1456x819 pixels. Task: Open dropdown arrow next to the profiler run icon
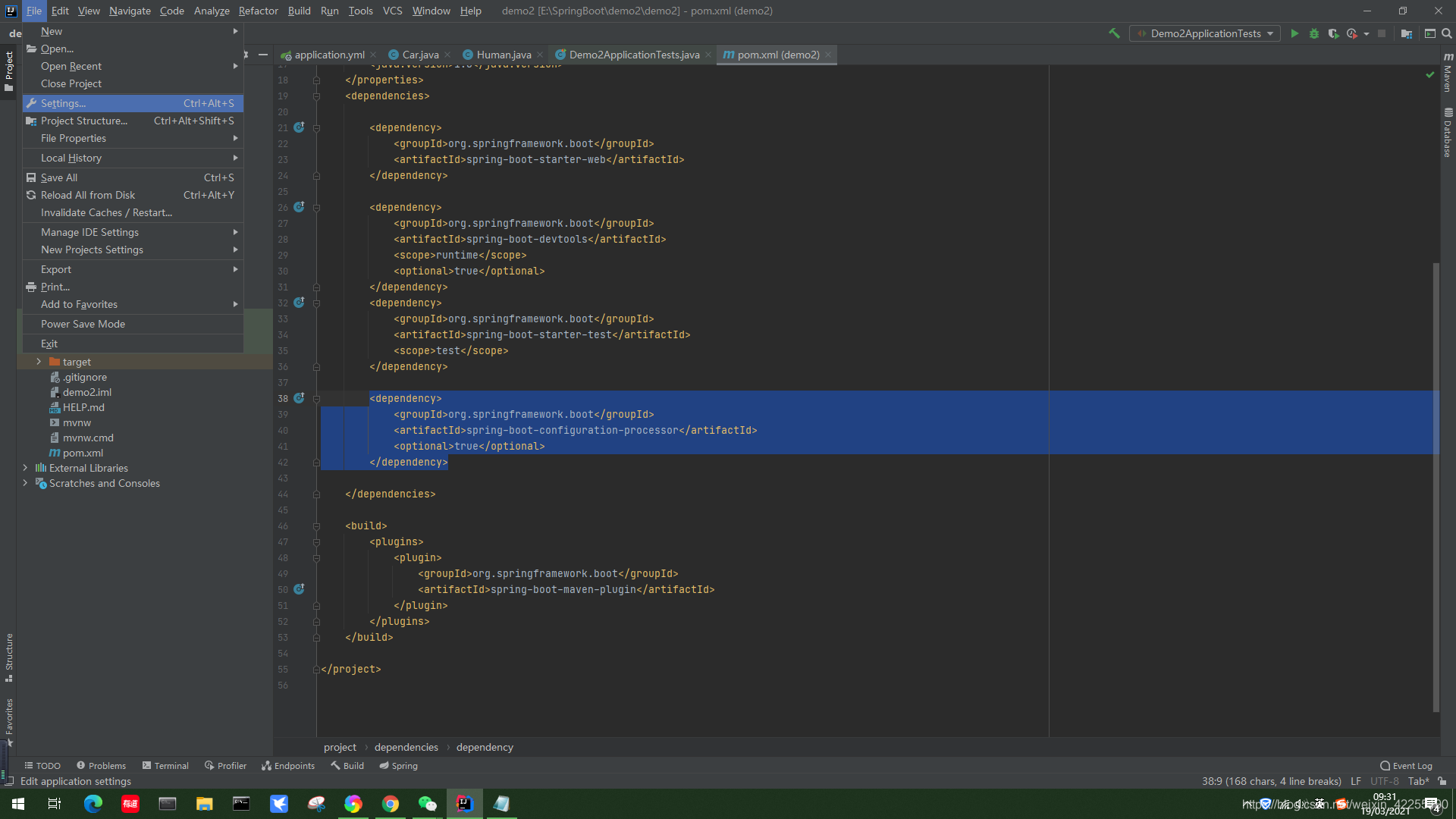[1367, 33]
